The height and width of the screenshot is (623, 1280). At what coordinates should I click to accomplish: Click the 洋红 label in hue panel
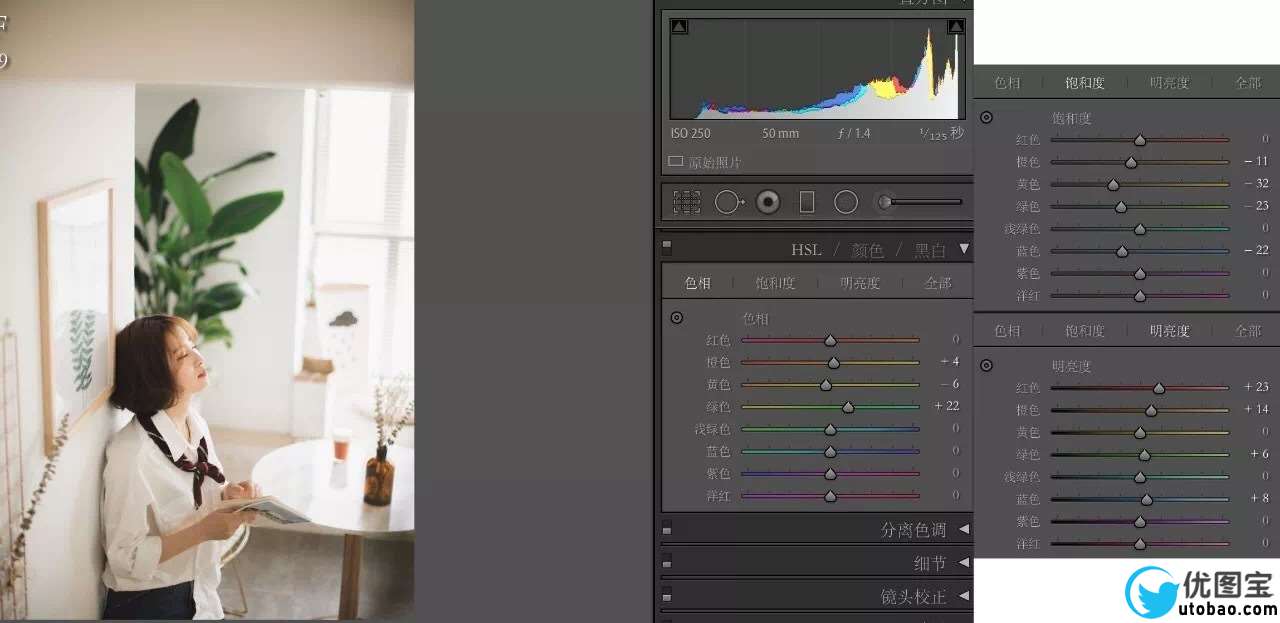(x=718, y=496)
